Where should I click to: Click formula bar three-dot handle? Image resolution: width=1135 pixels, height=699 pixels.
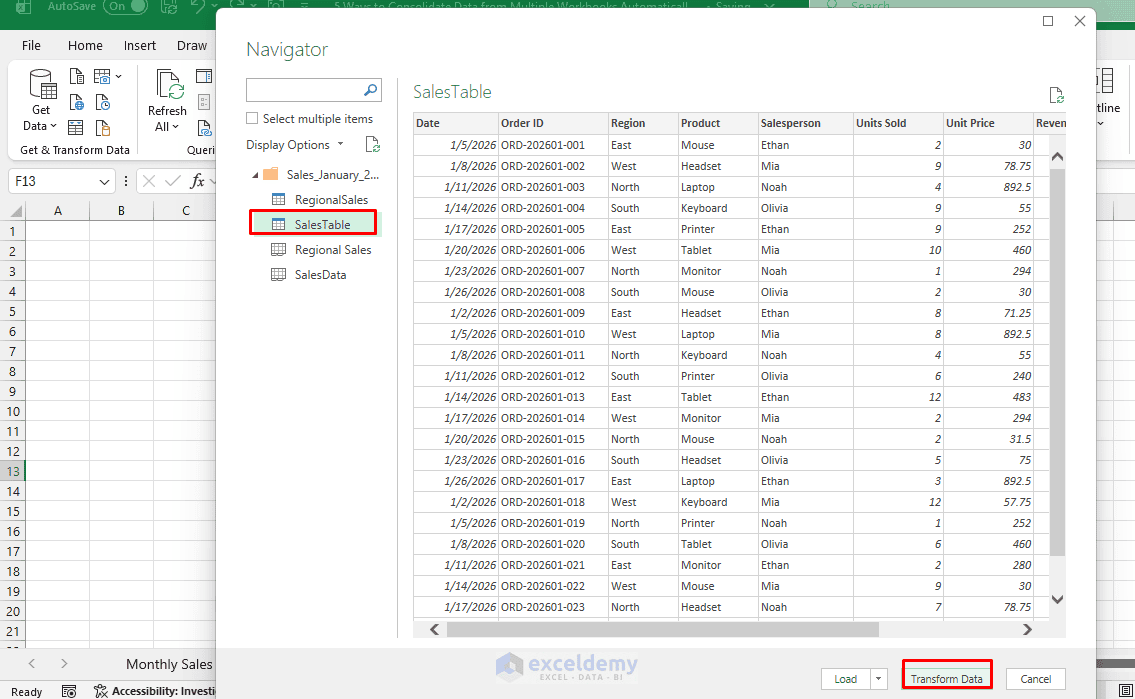coord(126,181)
